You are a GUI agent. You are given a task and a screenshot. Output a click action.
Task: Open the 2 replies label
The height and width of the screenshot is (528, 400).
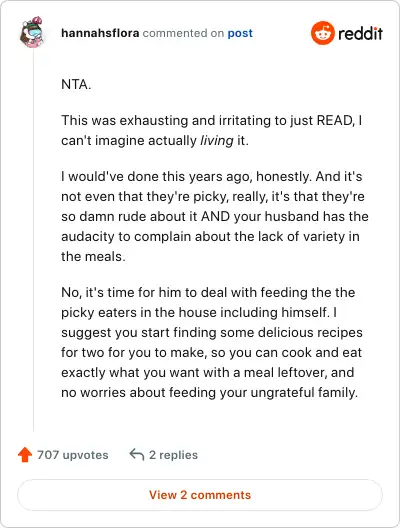173,455
